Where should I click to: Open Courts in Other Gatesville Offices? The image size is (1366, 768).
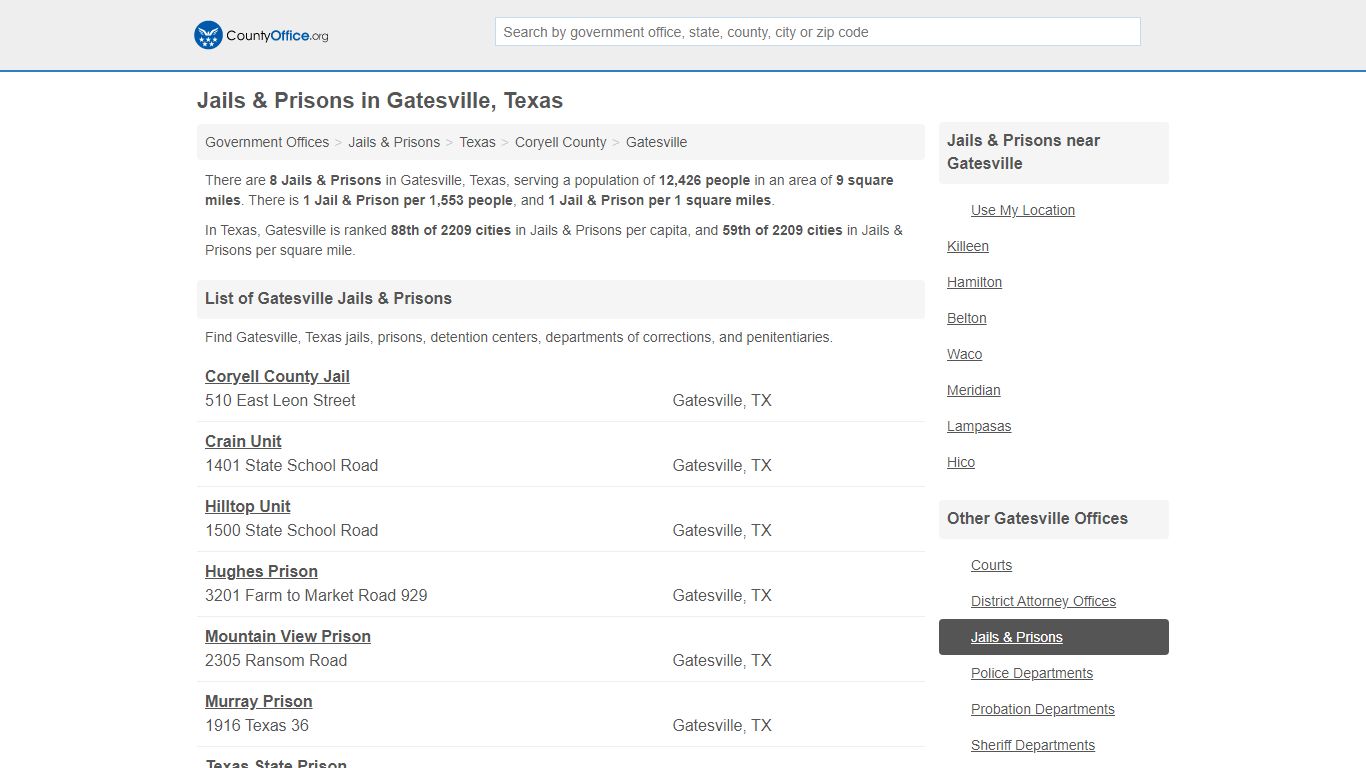click(x=991, y=565)
